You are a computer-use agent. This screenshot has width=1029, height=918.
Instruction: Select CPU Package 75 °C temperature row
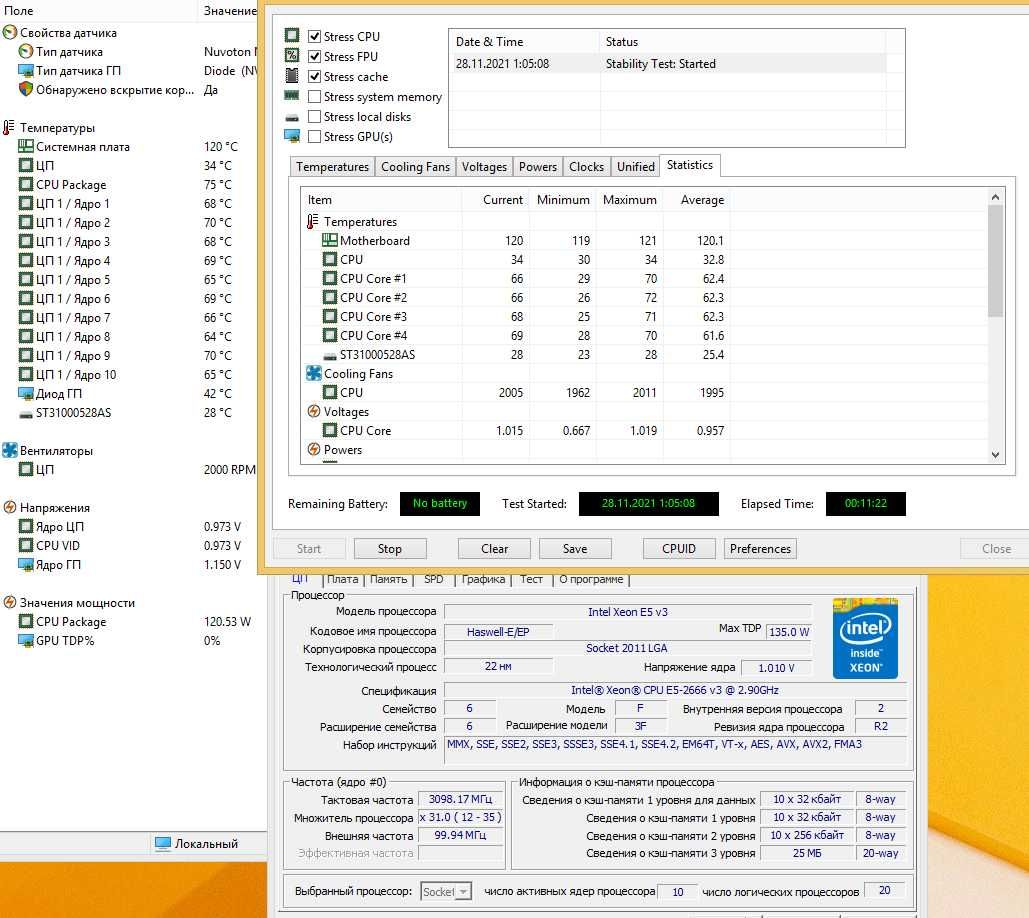(128, 184)
